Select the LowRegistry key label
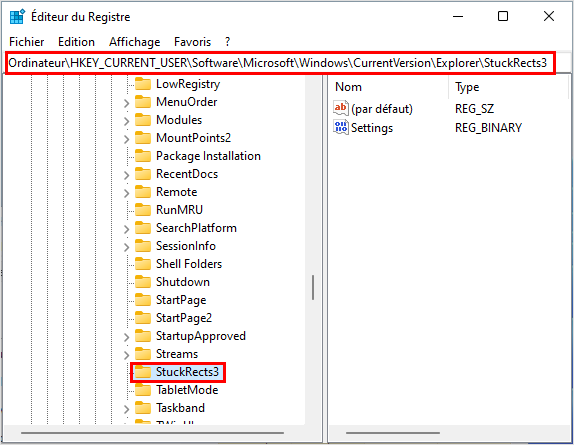 [x=188, y=84]
